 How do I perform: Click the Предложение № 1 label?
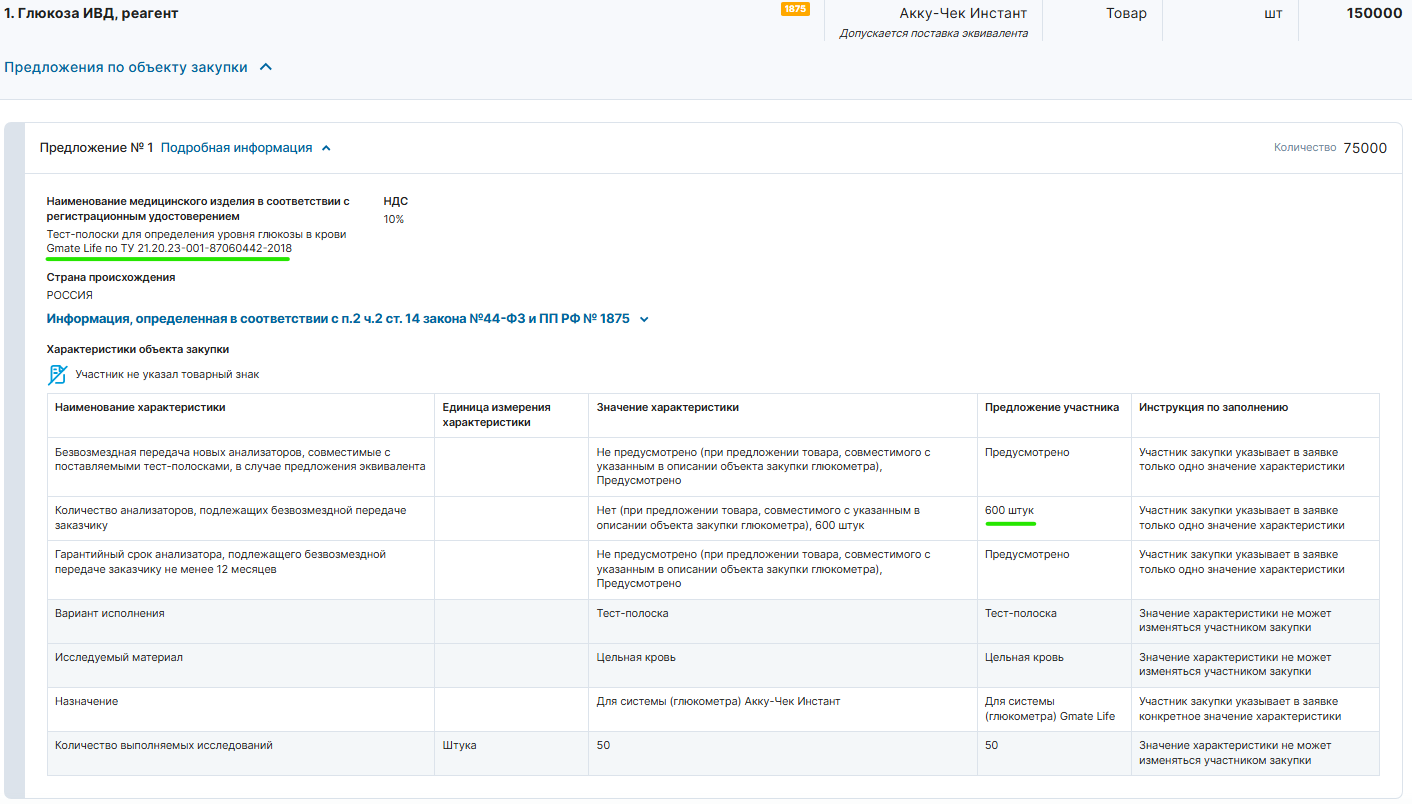[97, 148]
